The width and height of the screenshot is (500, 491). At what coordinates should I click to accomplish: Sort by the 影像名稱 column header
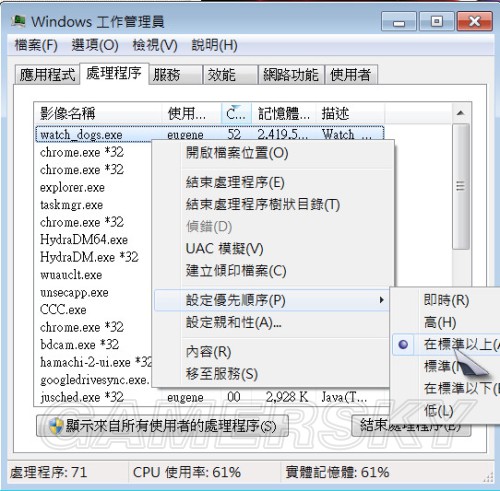(x=98, y=114)
